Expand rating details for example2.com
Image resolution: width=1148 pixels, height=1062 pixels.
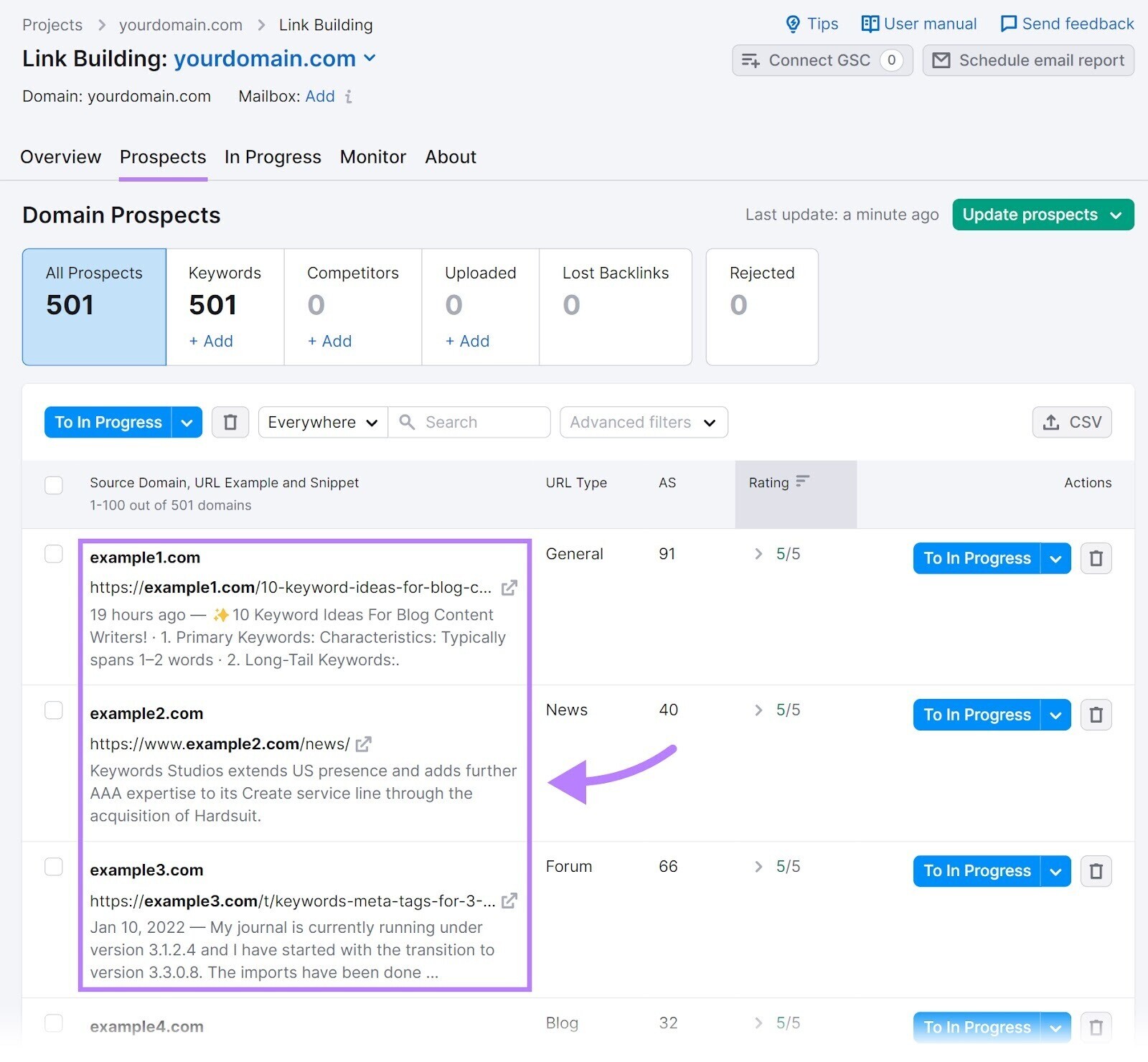point(758,710)
